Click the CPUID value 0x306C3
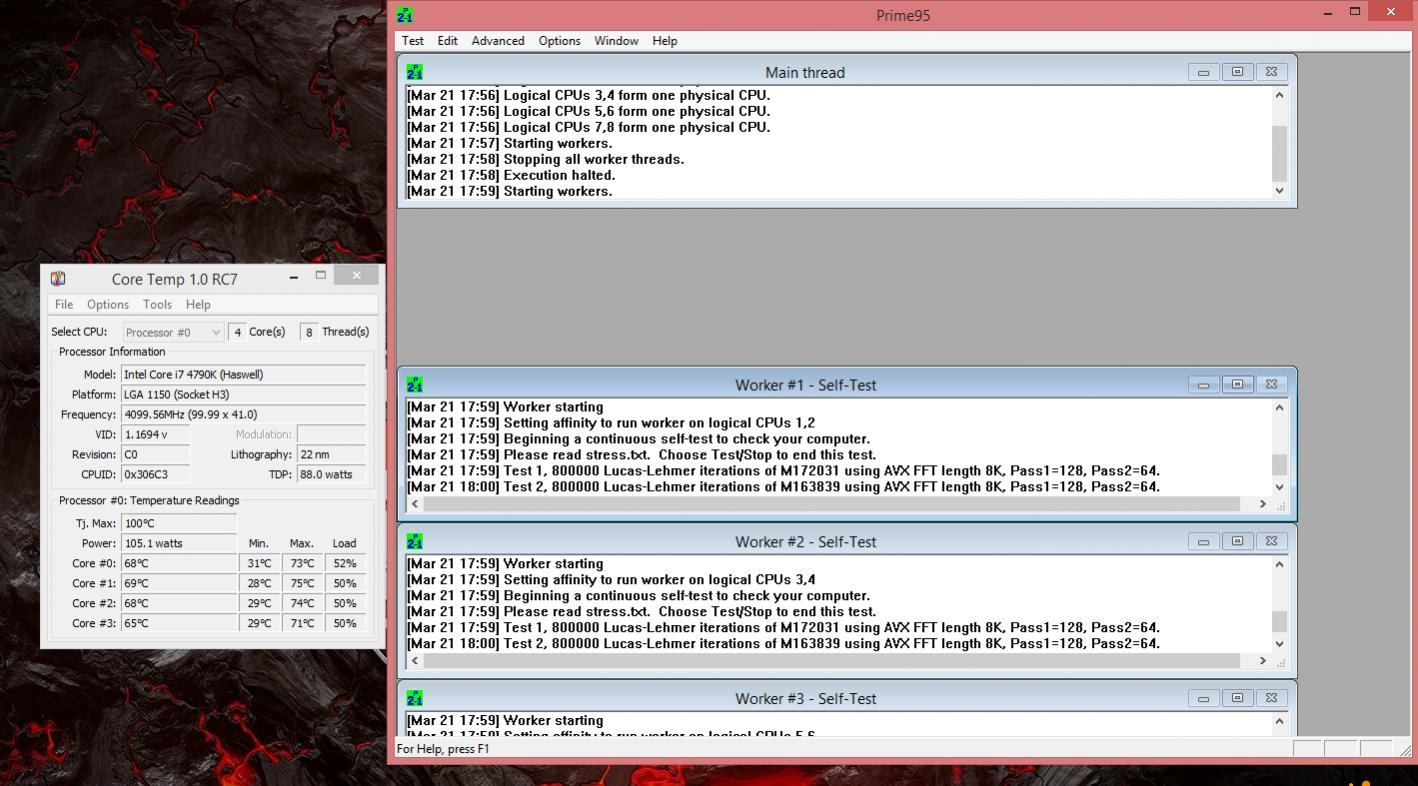This screenshot has width=1418, height=786. (x=155, y=474)
